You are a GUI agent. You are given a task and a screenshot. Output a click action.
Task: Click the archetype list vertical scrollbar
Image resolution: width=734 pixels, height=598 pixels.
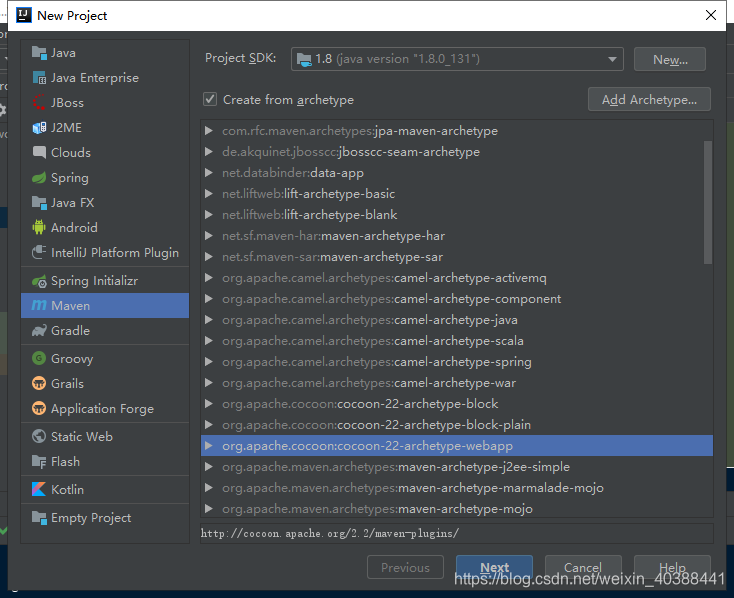(x=708, y=202)
